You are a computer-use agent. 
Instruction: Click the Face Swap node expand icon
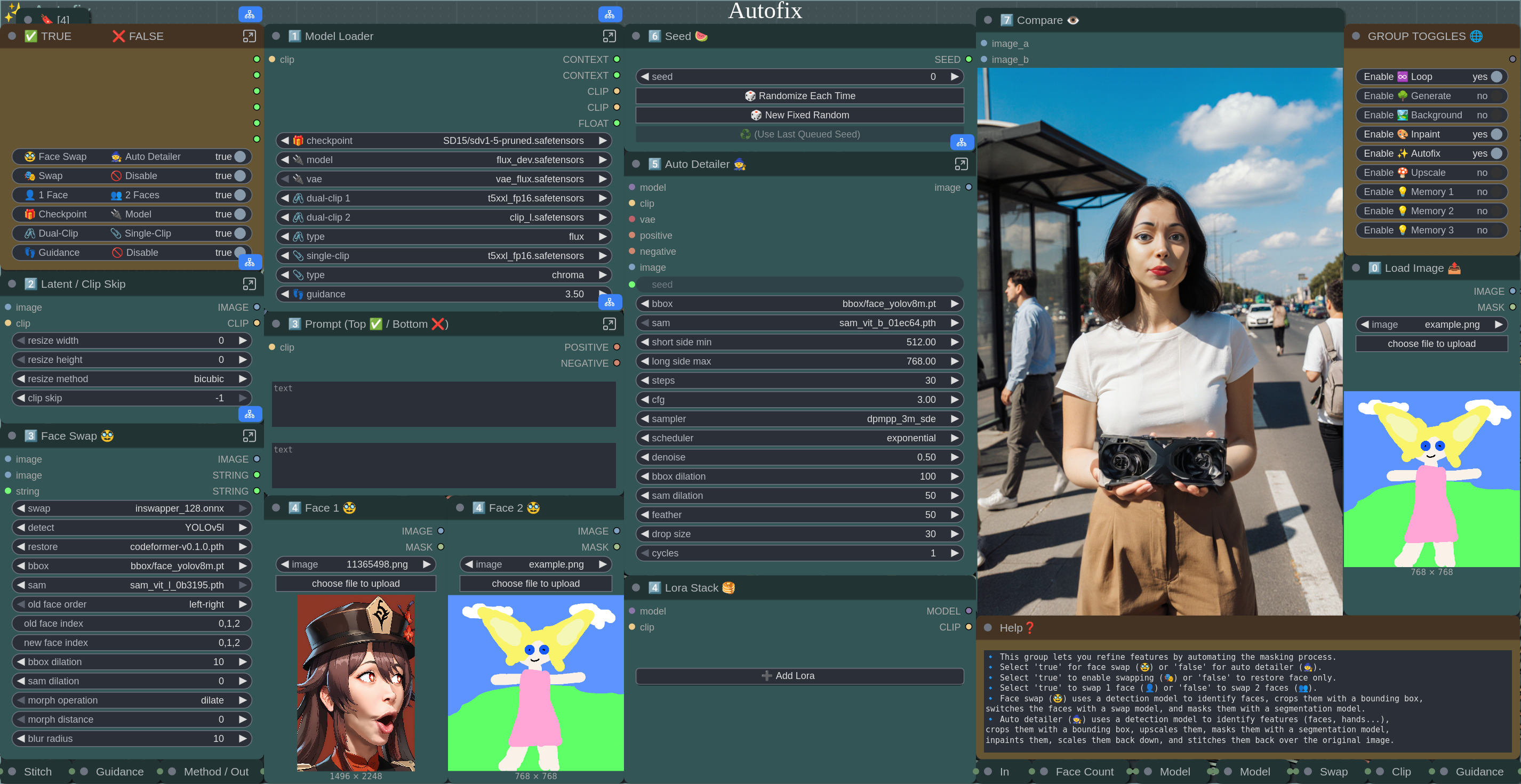click(249, 435)
